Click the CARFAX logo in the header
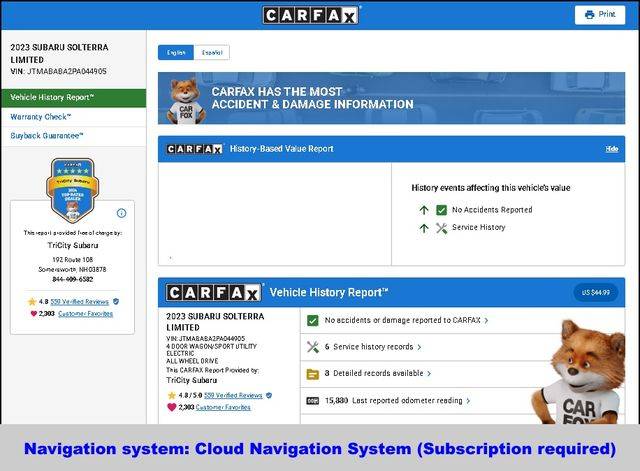The width and height of the screenshot is (640, 471). 311,16
